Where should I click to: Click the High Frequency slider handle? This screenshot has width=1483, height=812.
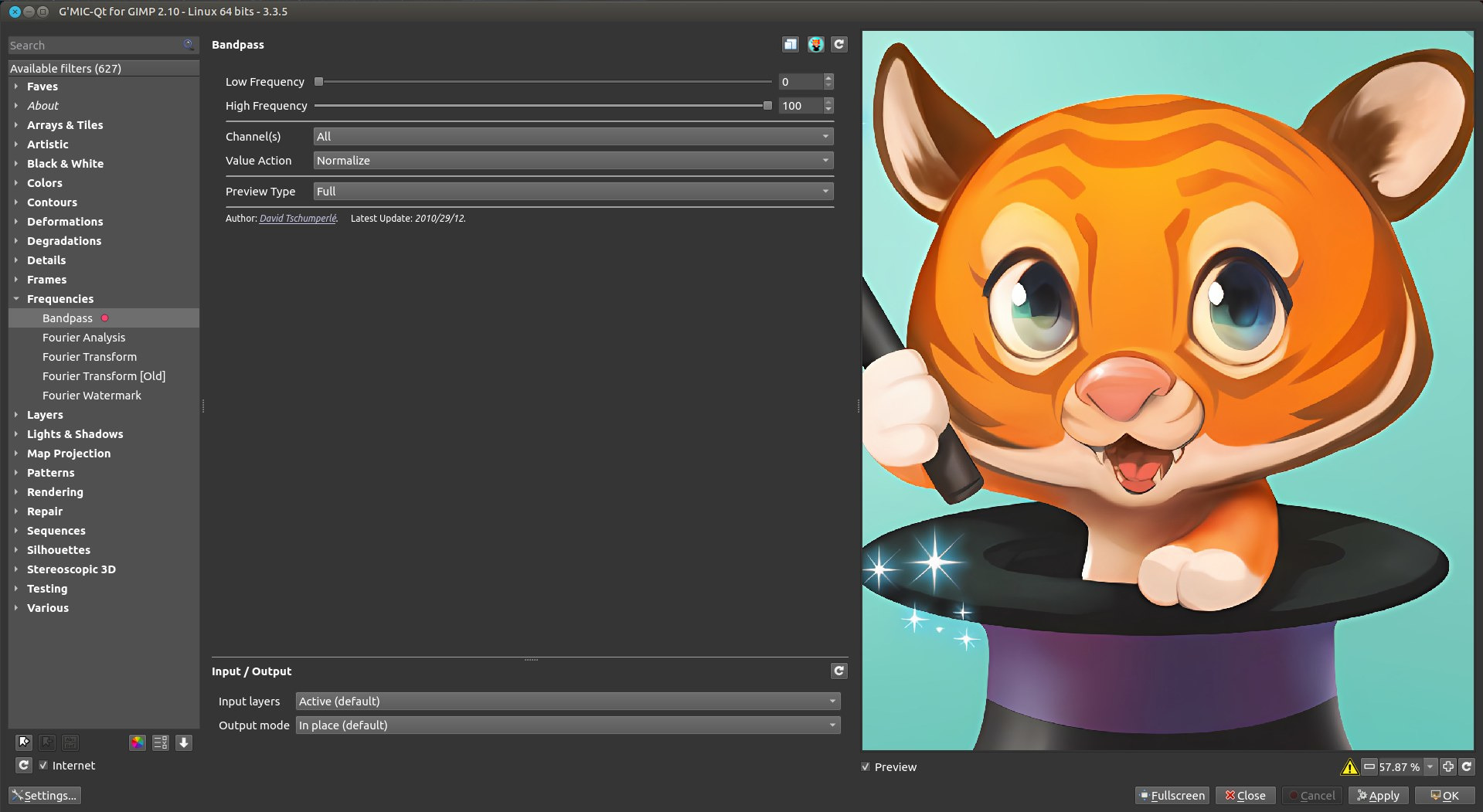767,106
